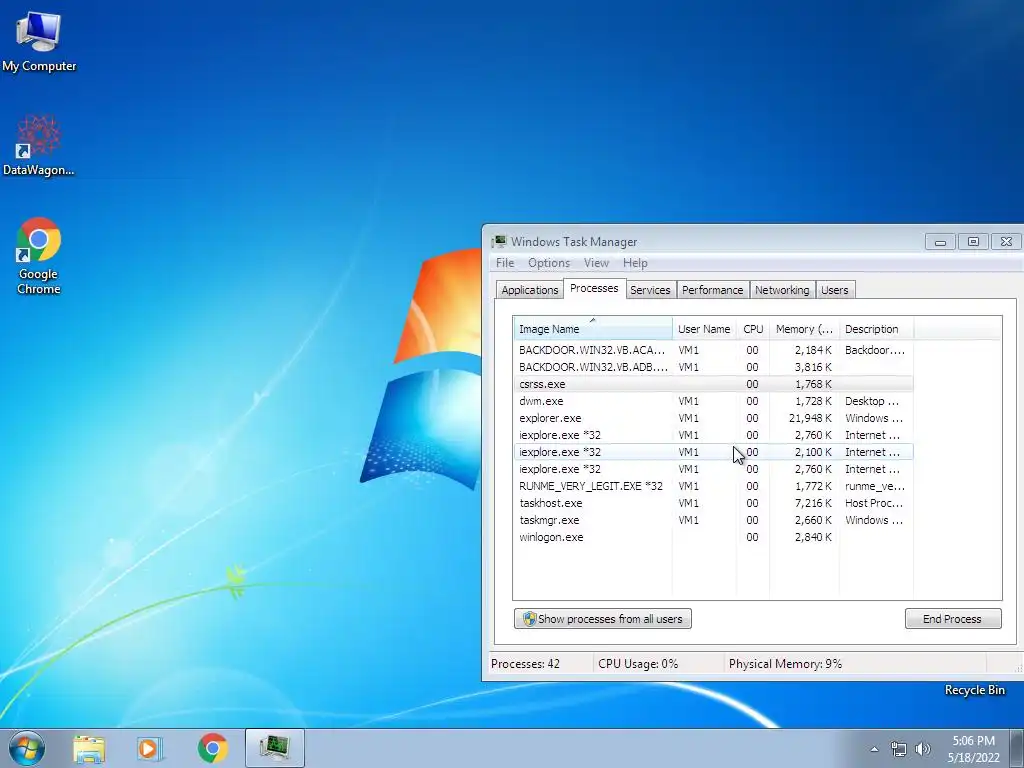This screenshot has height=768, width=1024.
Task: Select BACKDOOR.WIN32.VB.ACA process row
Action: click(x=713, y=350)
